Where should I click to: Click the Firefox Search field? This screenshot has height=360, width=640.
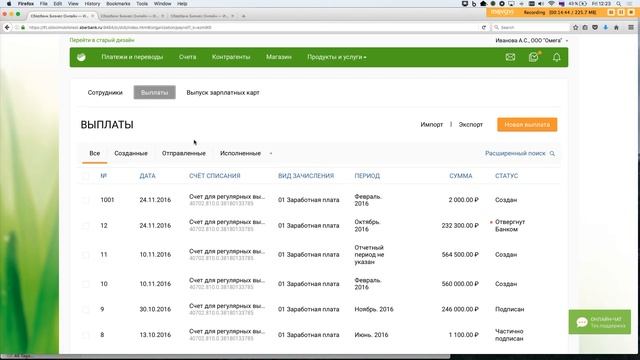(531, 27)
